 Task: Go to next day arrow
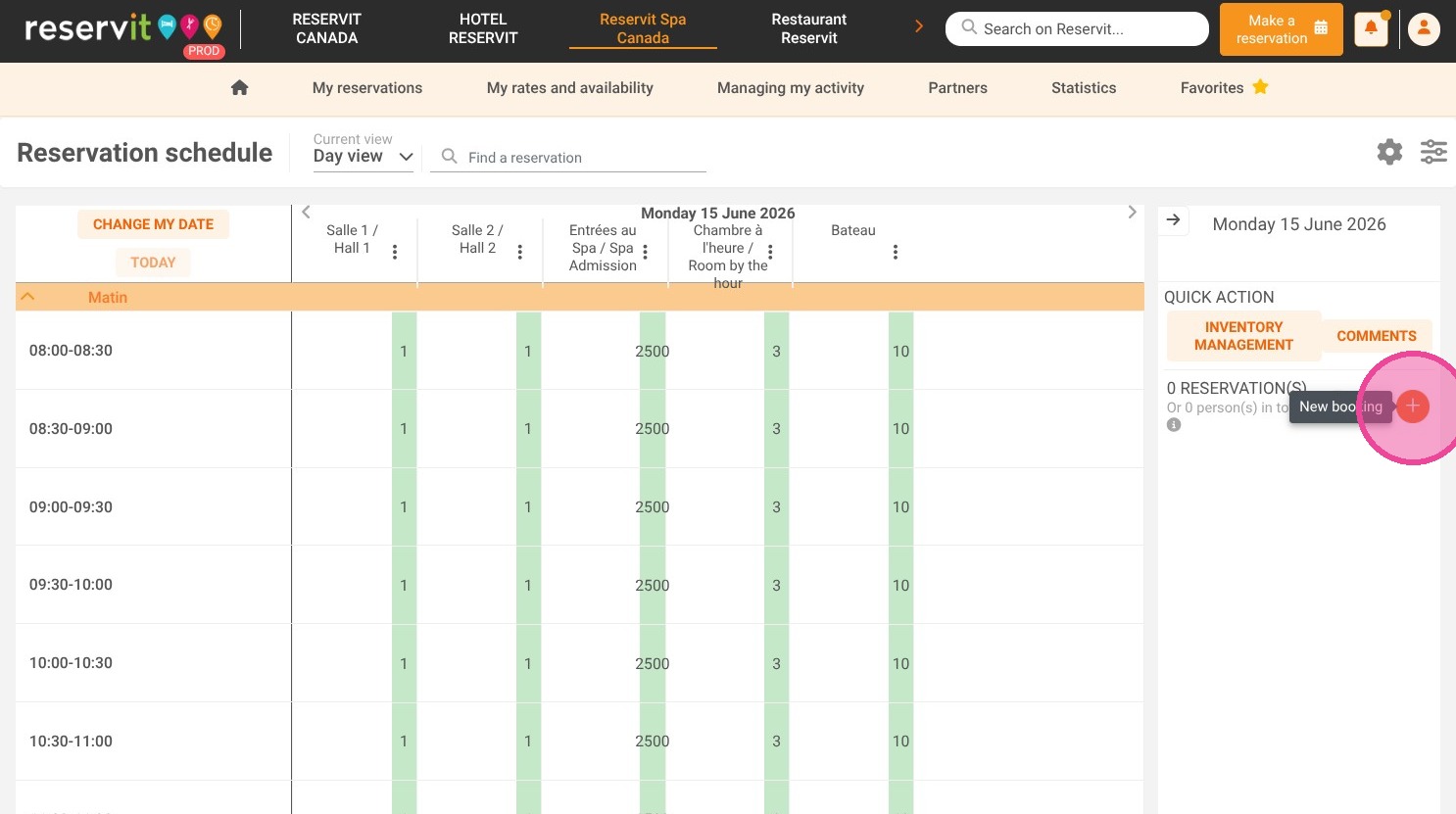(x=1132, y=212)
